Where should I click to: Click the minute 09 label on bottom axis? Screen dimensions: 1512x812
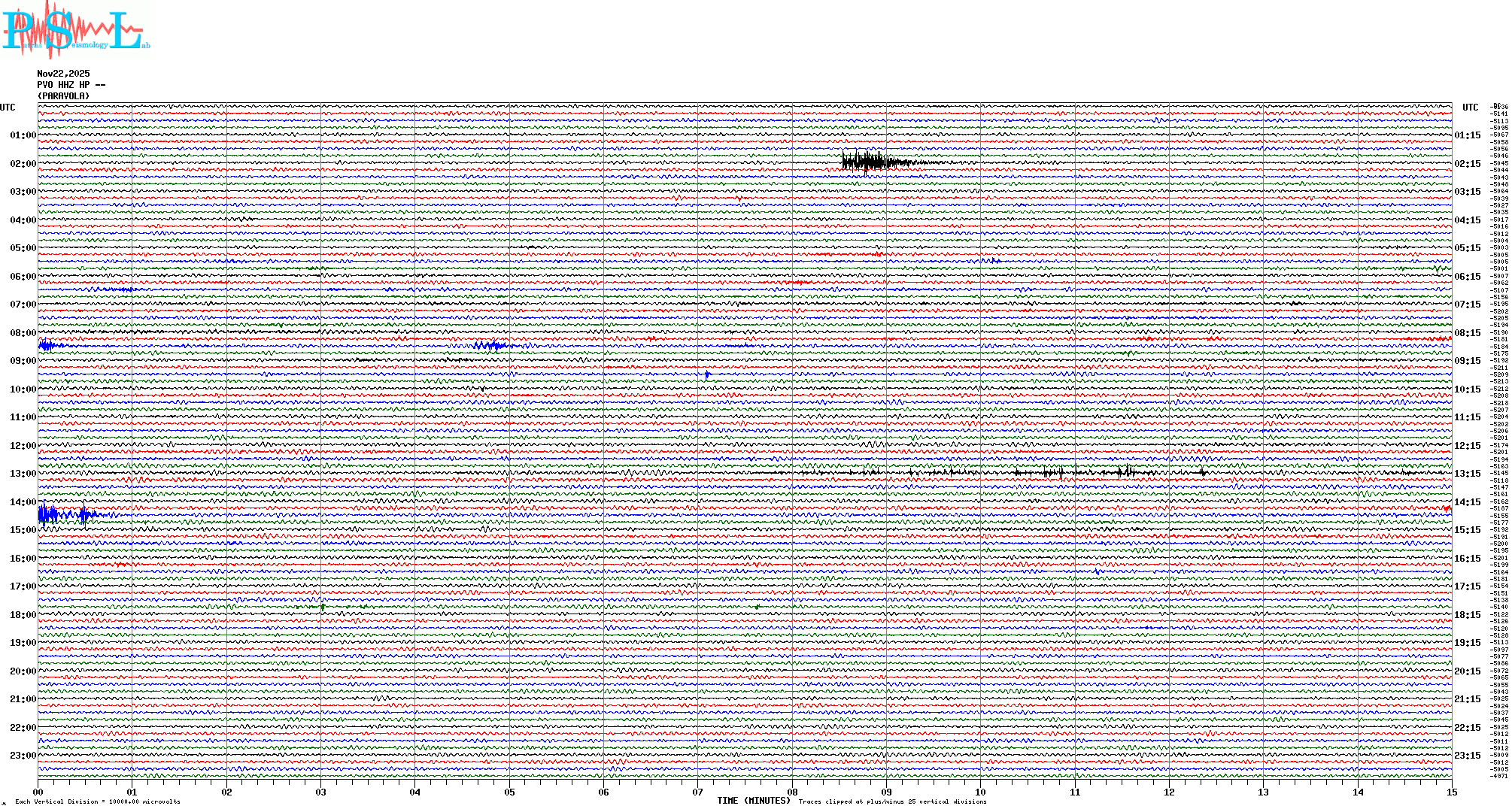point(886,792)
